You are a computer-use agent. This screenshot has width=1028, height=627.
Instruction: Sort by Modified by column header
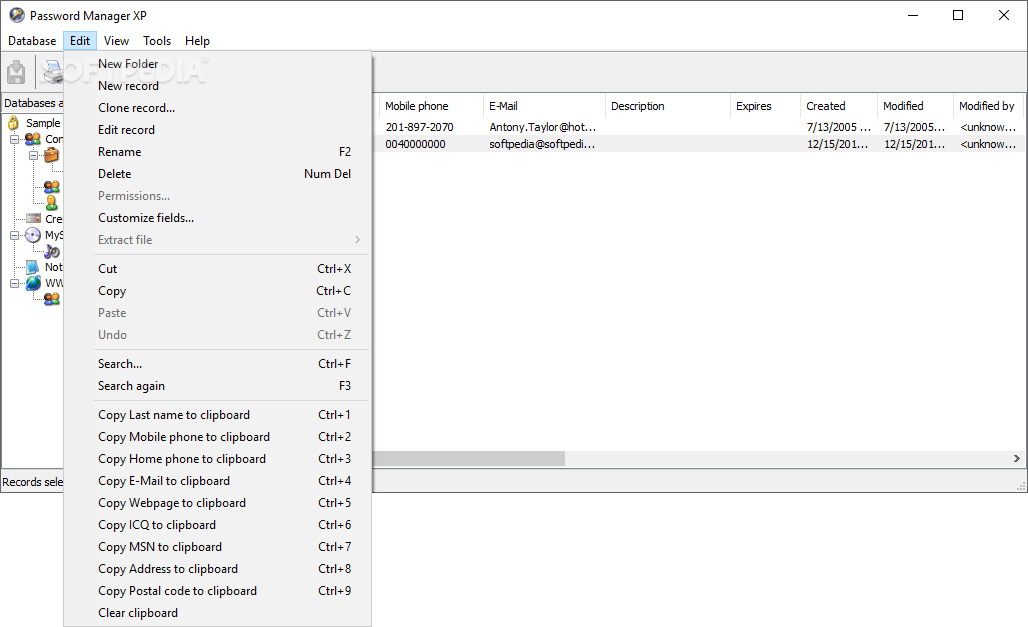(x=989, y=106)
